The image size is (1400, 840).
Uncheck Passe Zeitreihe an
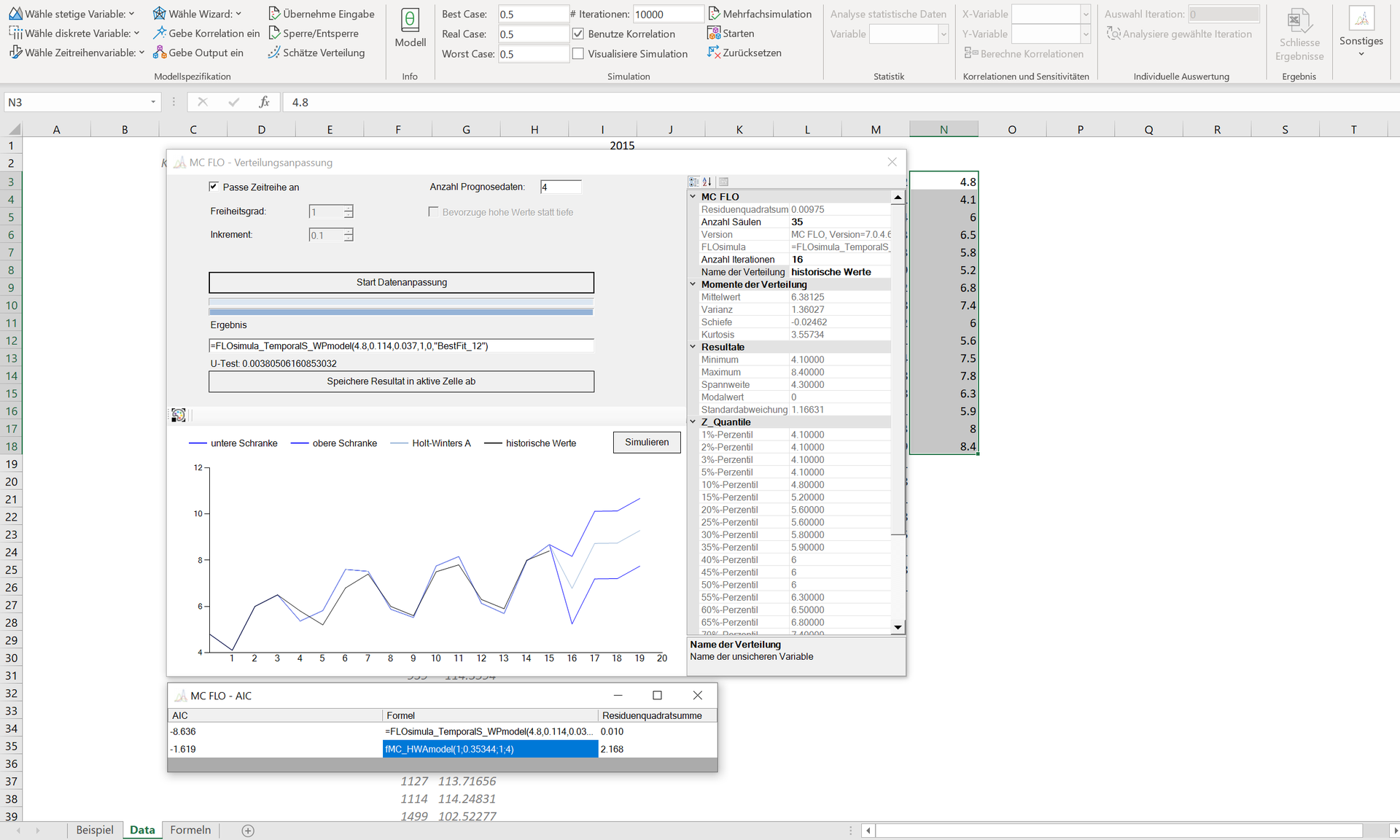(213, 187)
